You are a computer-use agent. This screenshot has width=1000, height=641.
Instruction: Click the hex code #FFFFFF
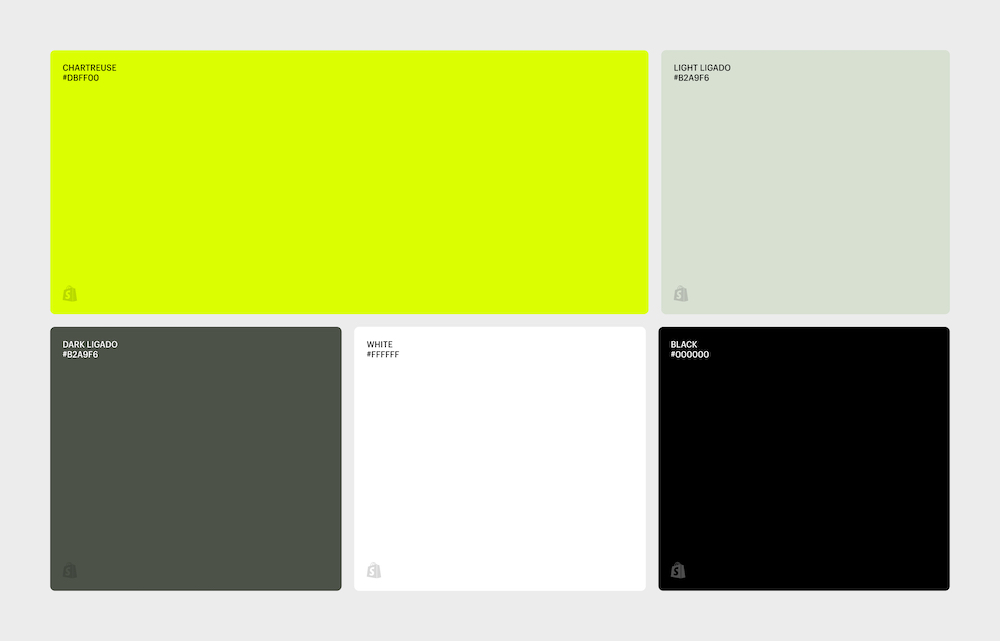[x=384, y=353]
